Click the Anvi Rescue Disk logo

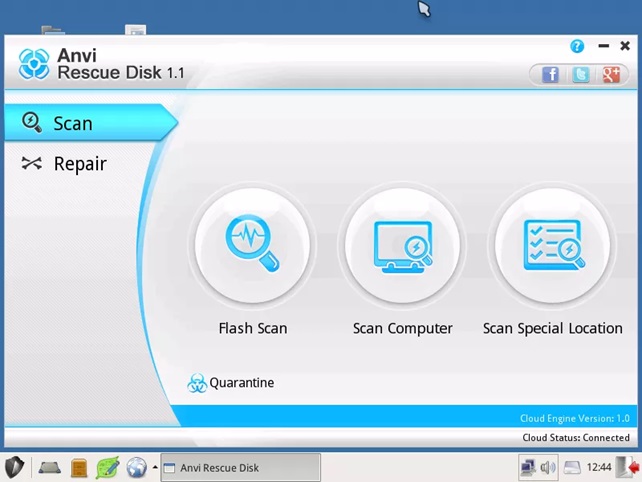pyautogui.click(x=34, y=64)
